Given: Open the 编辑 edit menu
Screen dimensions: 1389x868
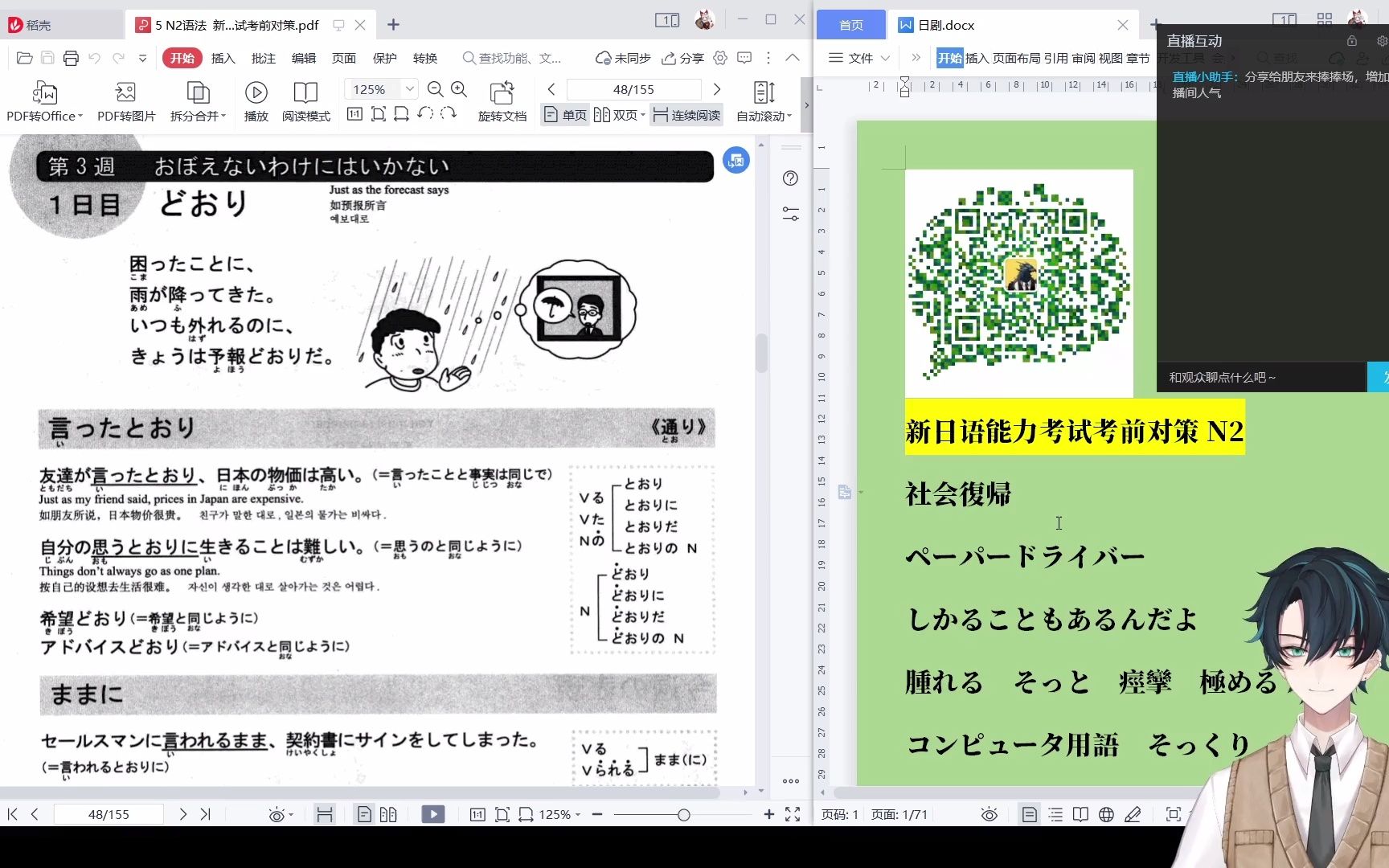Looking at the screenshot, I should pyautogui.click(x=304, y=58).
